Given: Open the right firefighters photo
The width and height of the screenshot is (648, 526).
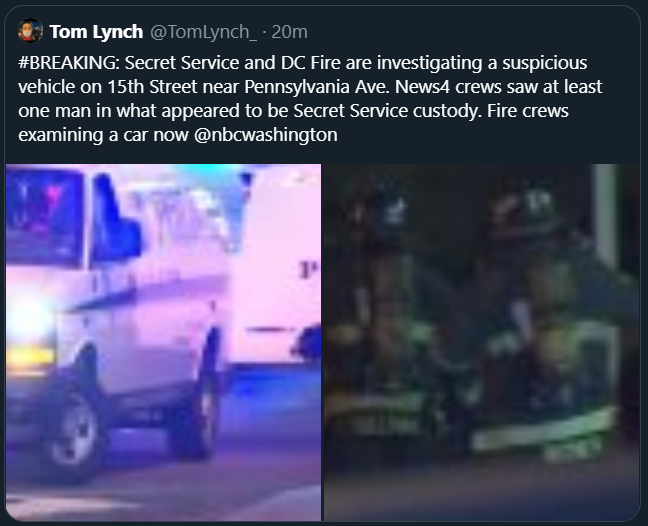Looking at the screenshot, I should 481,343.
